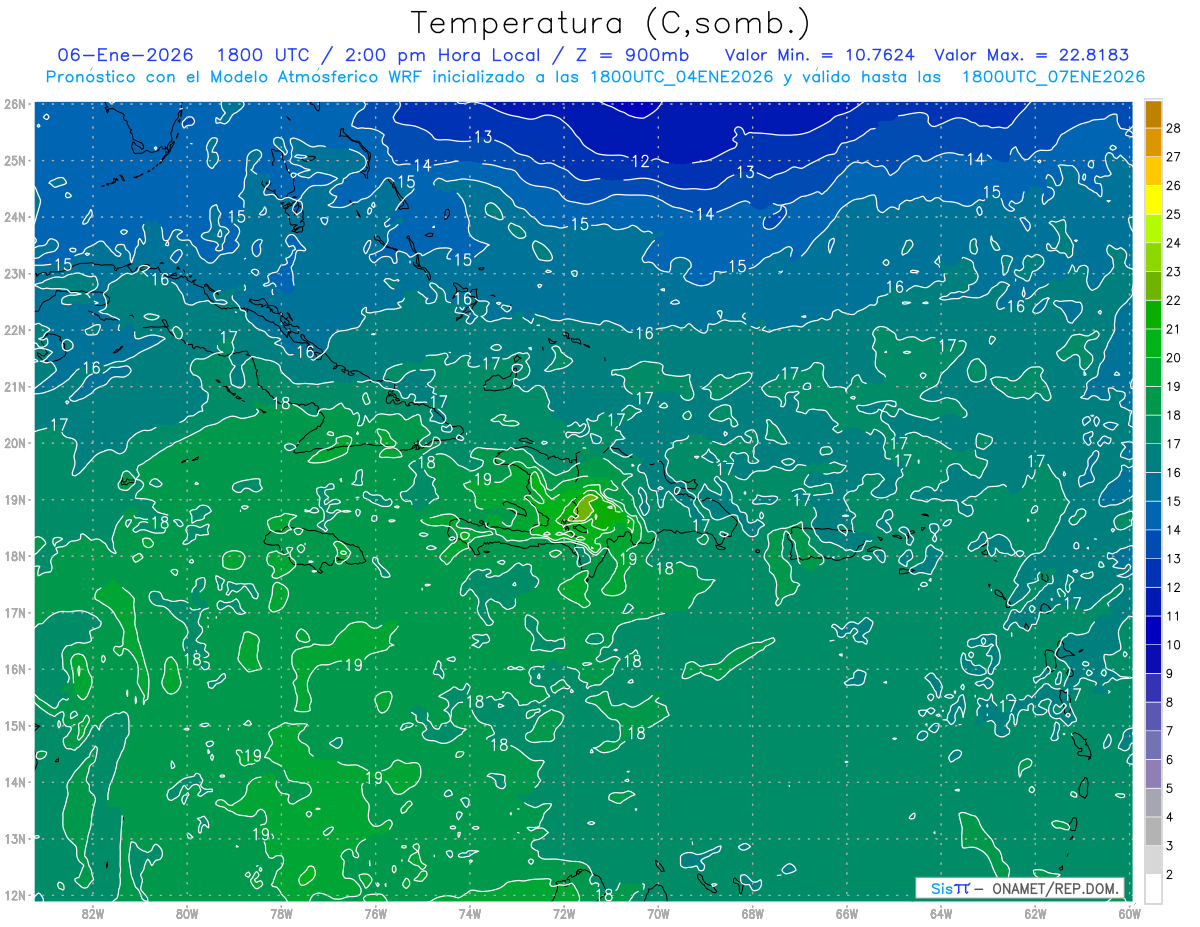The image size is (1200, 927).
Task: Select the date text "06-Ene-2026"
Action: point(126,55)
